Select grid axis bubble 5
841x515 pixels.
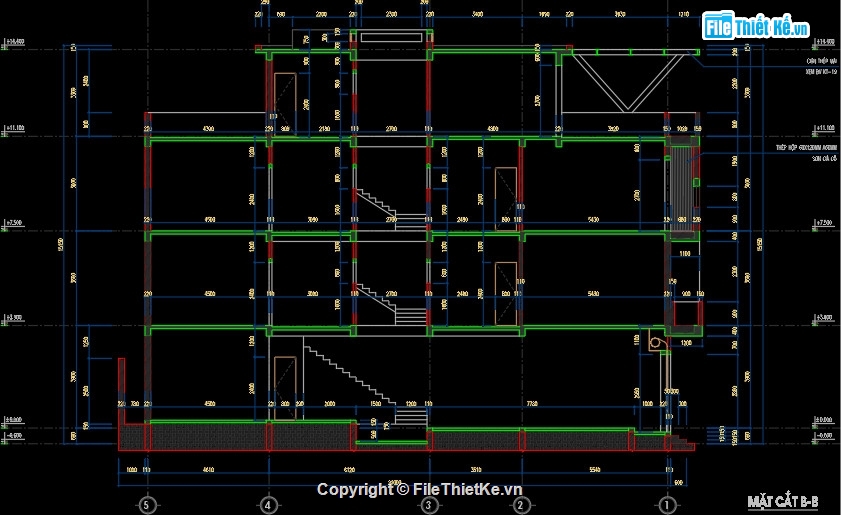click(x=147, y=505)
